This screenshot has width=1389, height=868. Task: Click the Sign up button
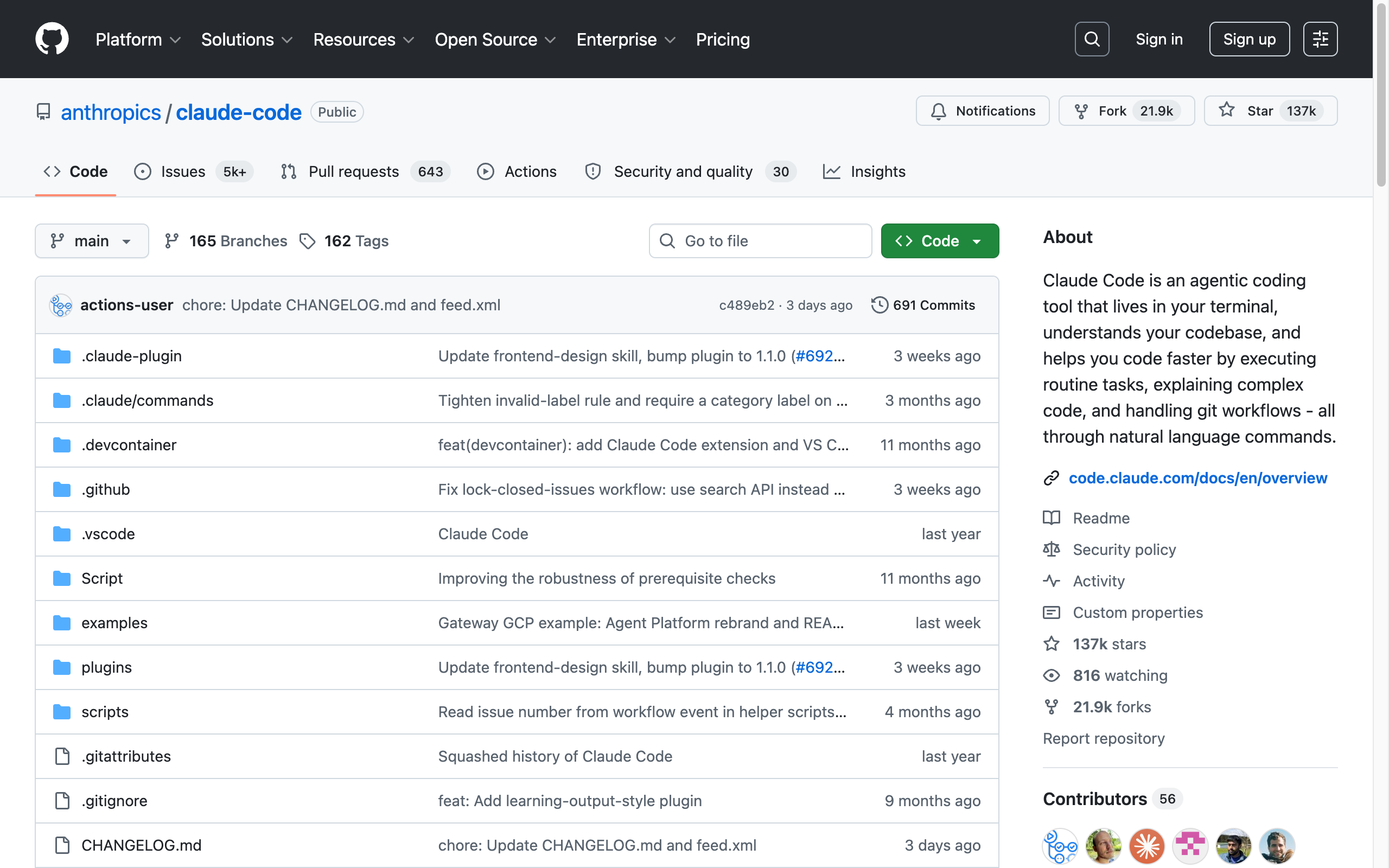[1249, 39]
